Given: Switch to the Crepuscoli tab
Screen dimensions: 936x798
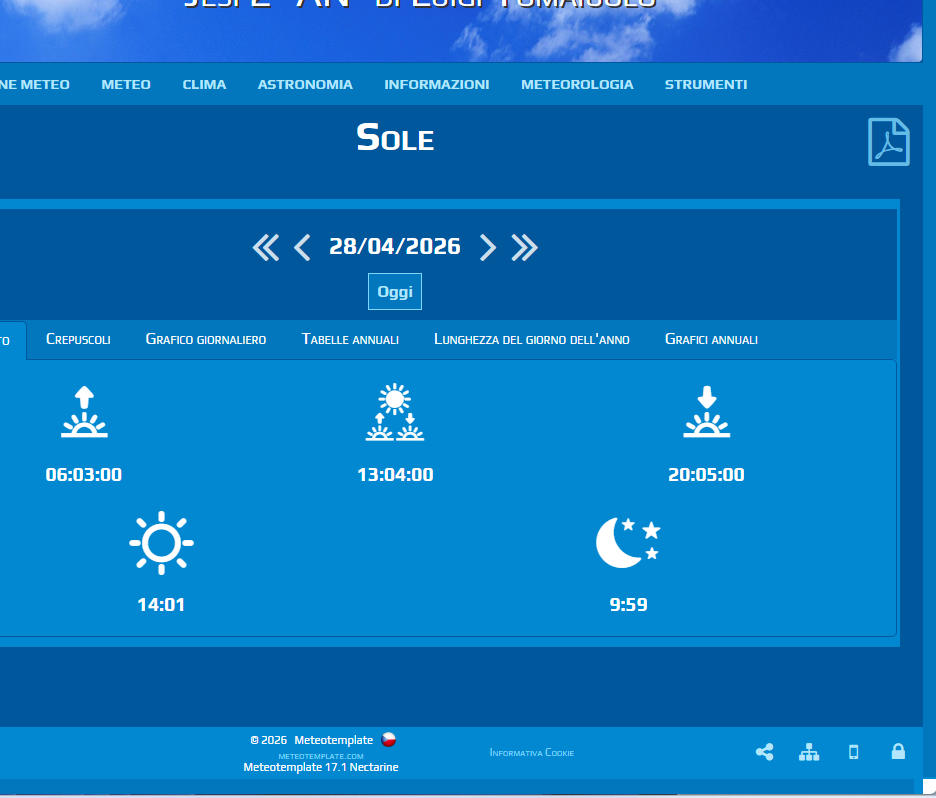Looking at the screenshot, I should pos(78,340).
